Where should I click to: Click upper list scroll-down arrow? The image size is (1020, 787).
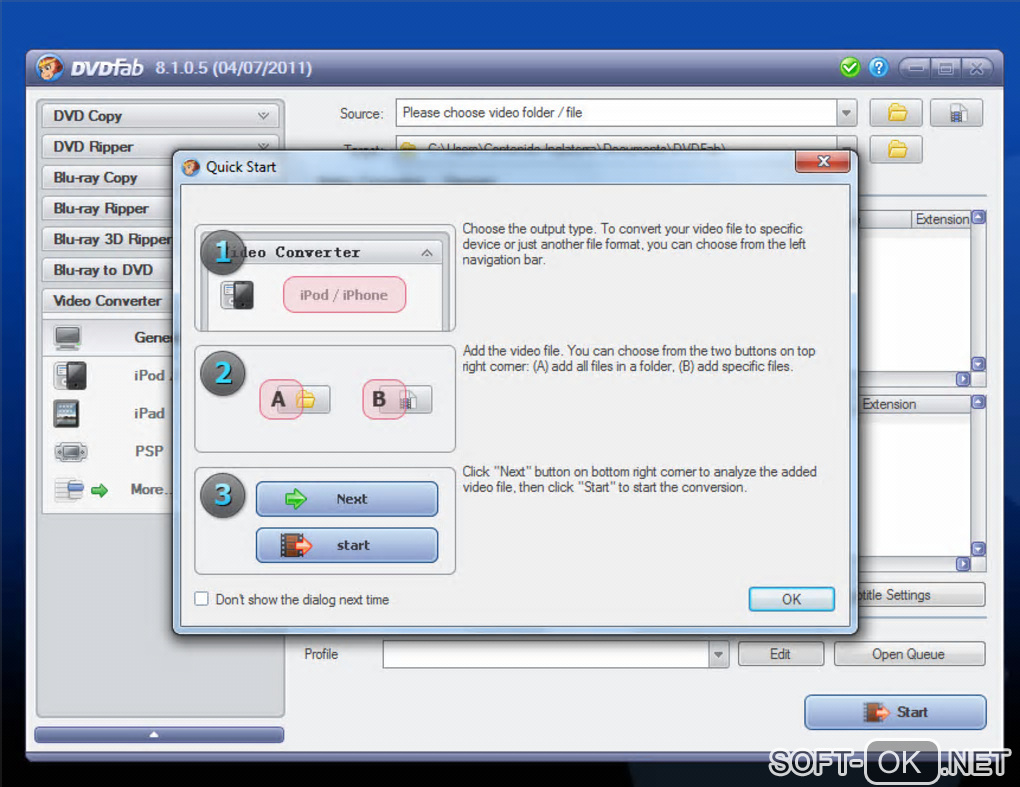tap(978, 364)
